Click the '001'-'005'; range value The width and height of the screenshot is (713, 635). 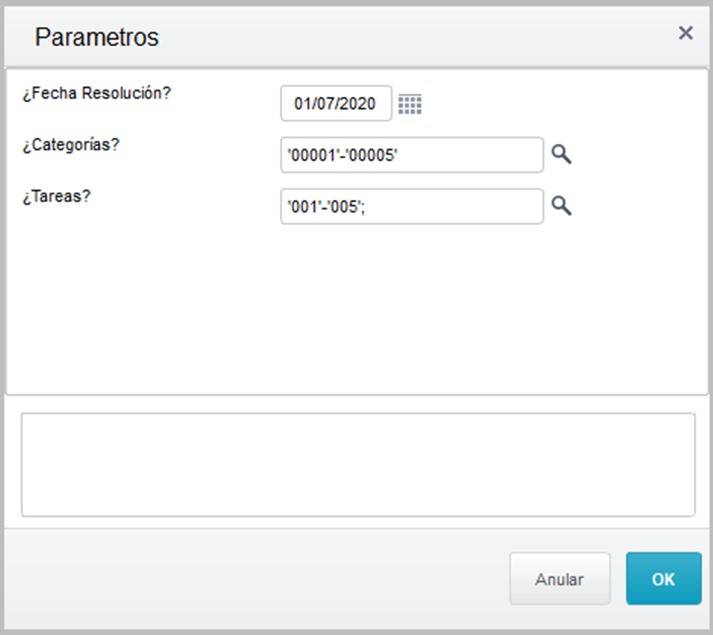(x=329, y=206)
